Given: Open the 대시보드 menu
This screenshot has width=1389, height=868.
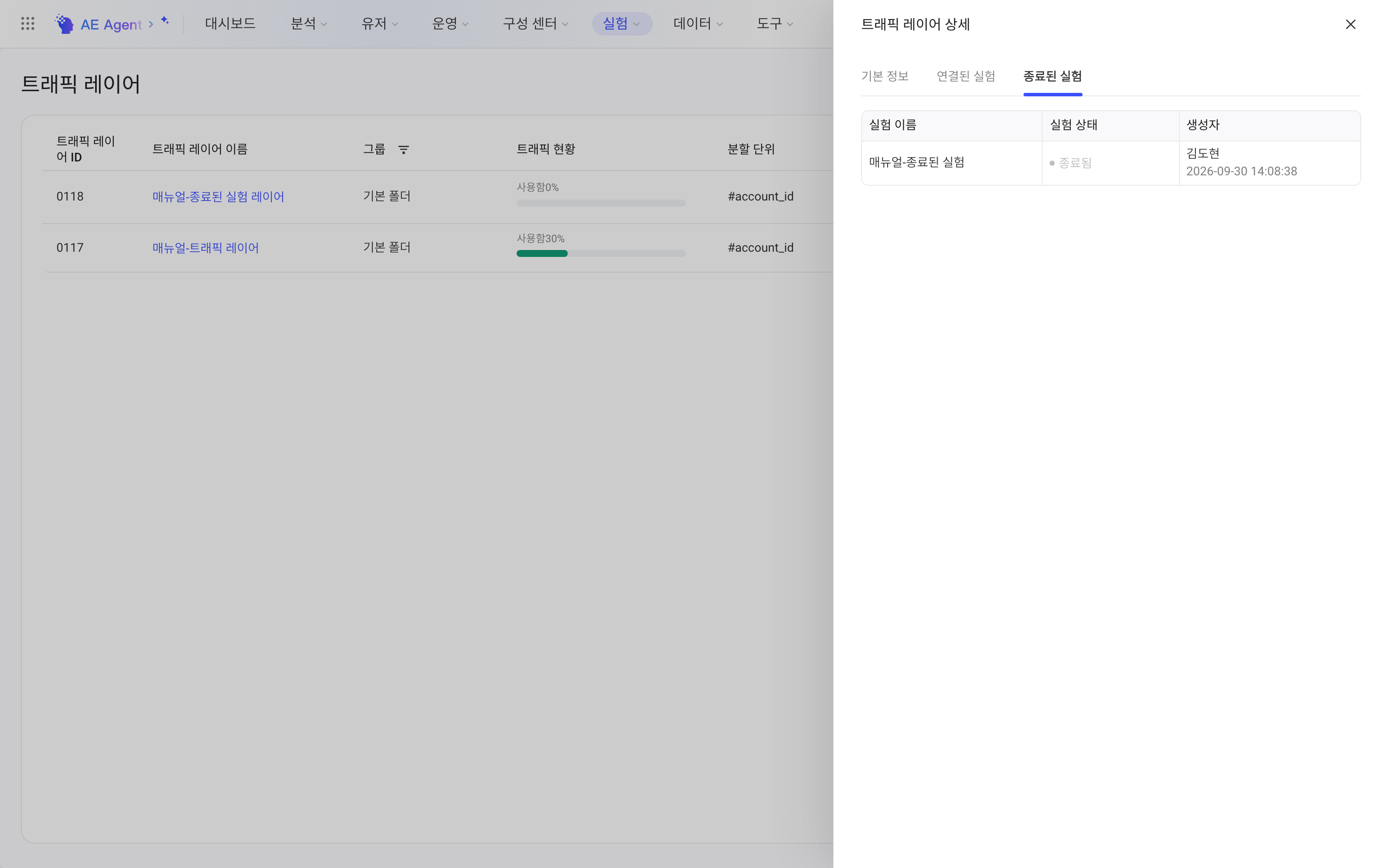Looking at the screenshot, I should pyautogui.click(x=230, y=23).
